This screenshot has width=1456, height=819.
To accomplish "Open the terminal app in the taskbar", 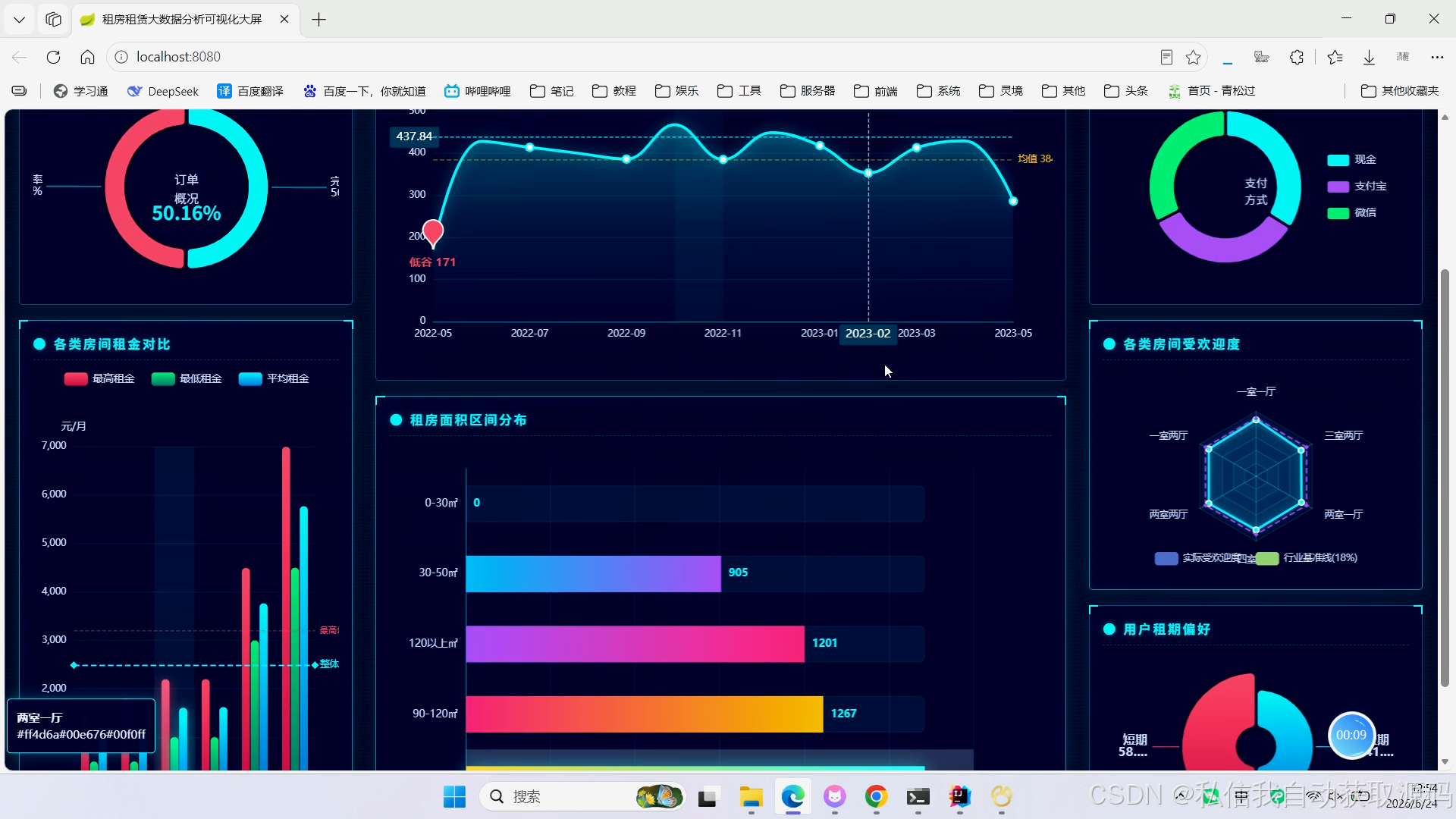I will [x=918, y=796].
